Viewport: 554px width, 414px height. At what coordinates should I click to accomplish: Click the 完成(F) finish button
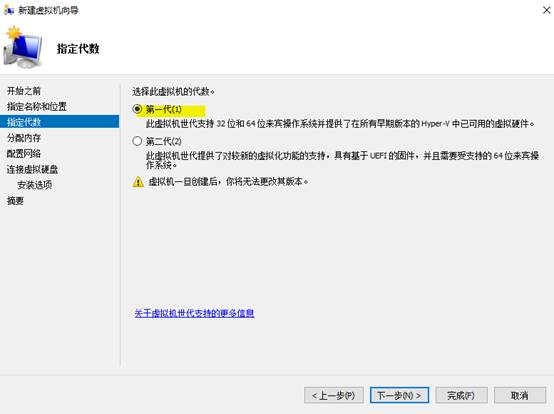(x=461, y=395)
